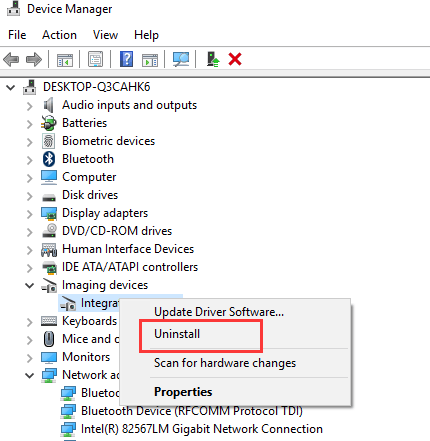Viewport: 430px width, 441px height.
Task: Collapse the DESKTOP-Q3CAHK6 root node
Action: (11, 88)
